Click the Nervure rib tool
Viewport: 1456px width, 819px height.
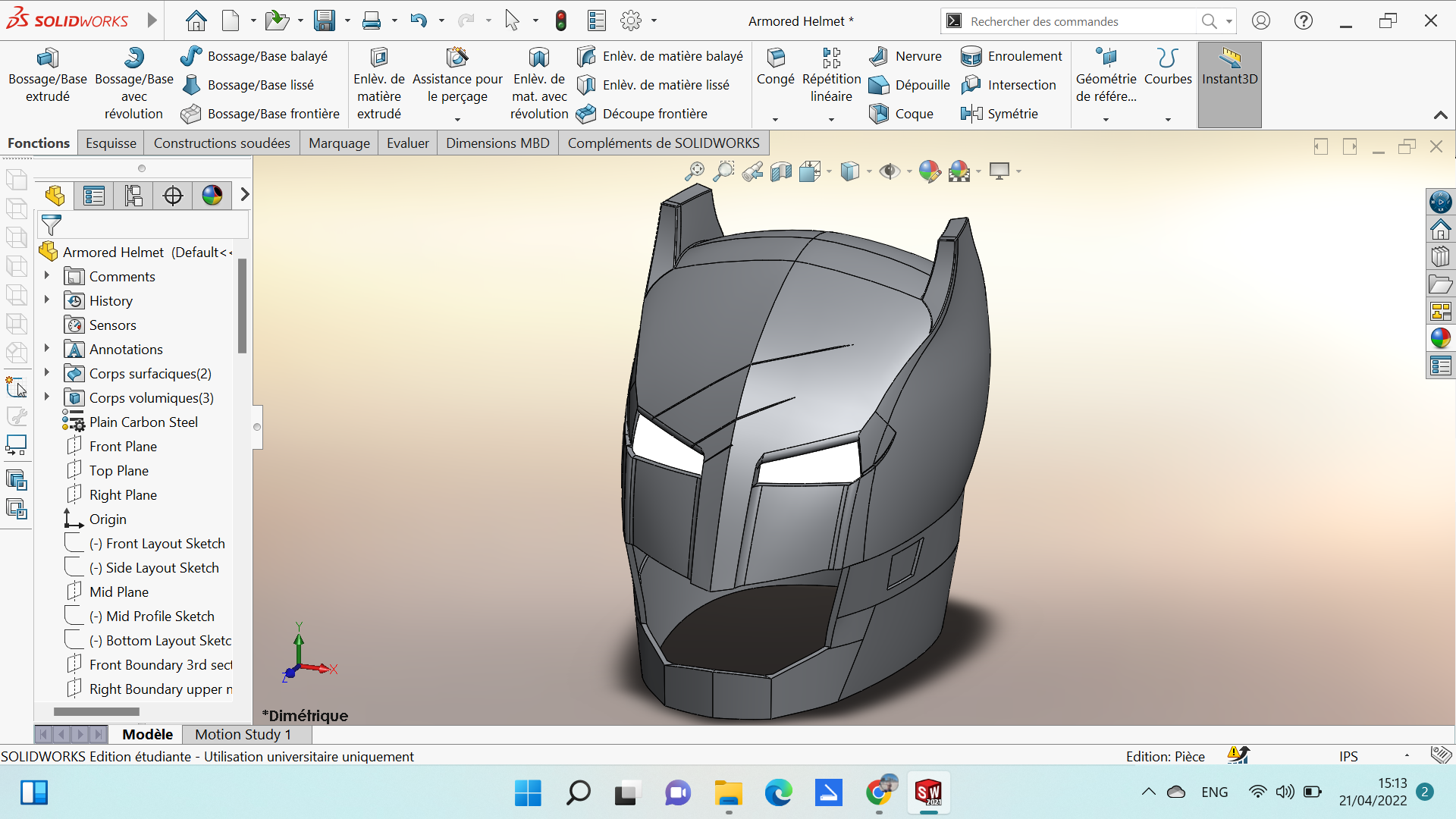pos(905,56)
